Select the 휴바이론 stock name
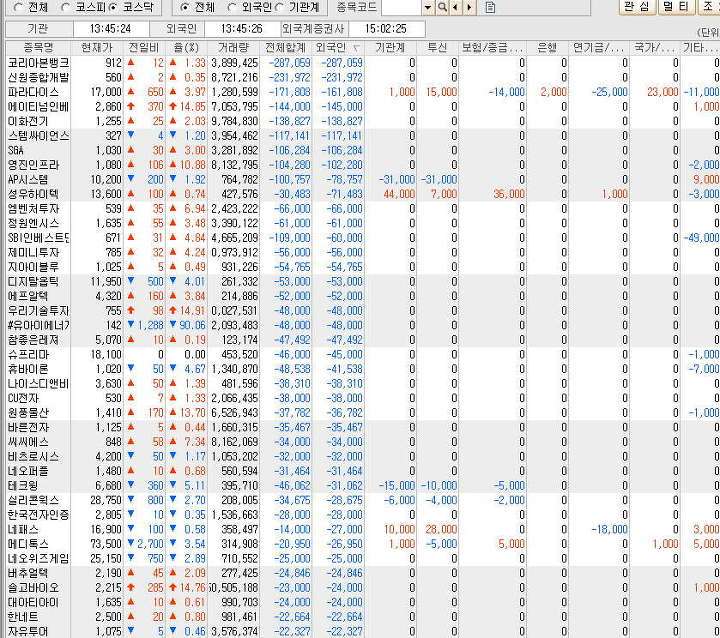The width and height of the screenshot is (720, 638). 28,369
